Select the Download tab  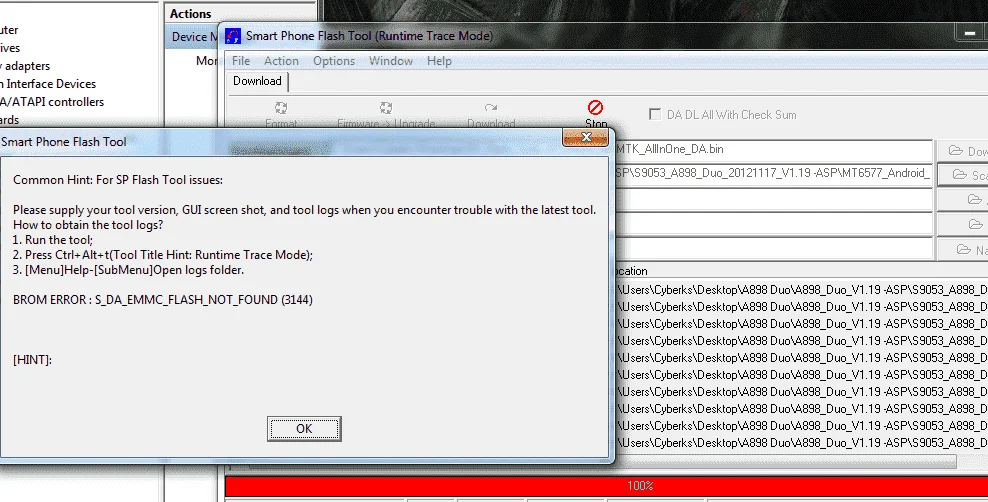pyautogui.click(x=257, y=81)
